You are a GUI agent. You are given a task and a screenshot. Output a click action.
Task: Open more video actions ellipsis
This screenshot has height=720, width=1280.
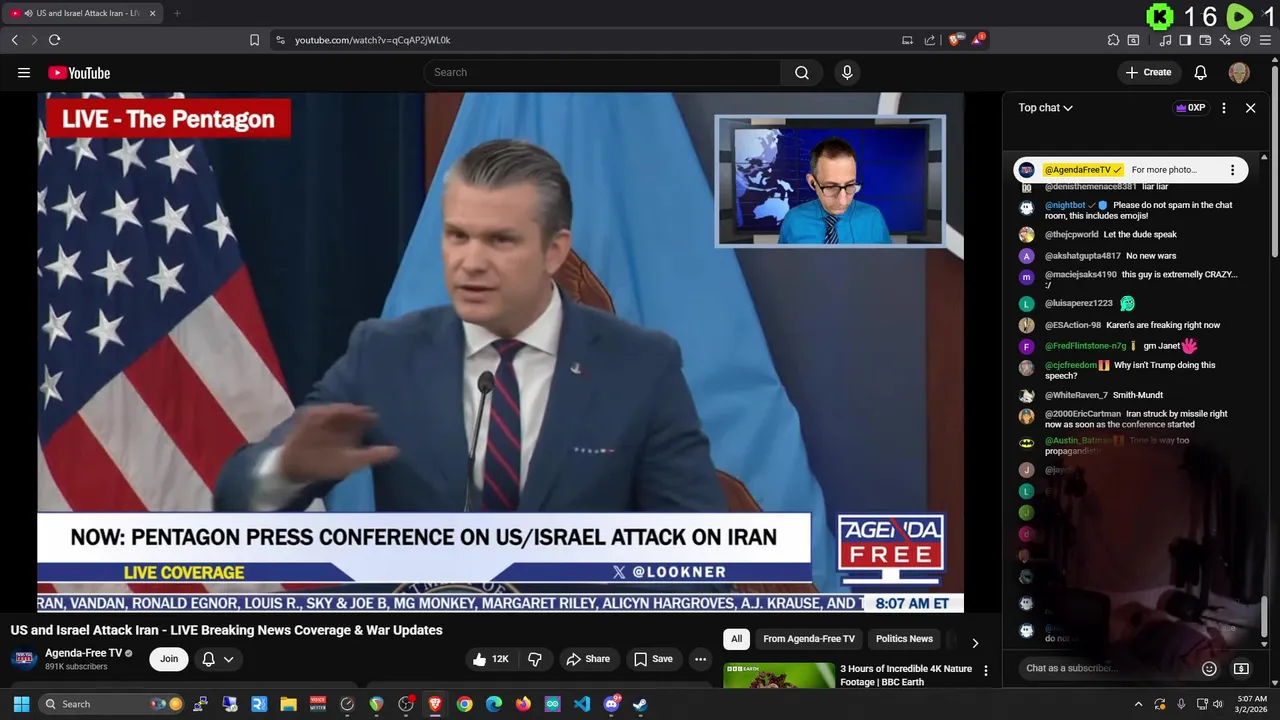(700, 659)
